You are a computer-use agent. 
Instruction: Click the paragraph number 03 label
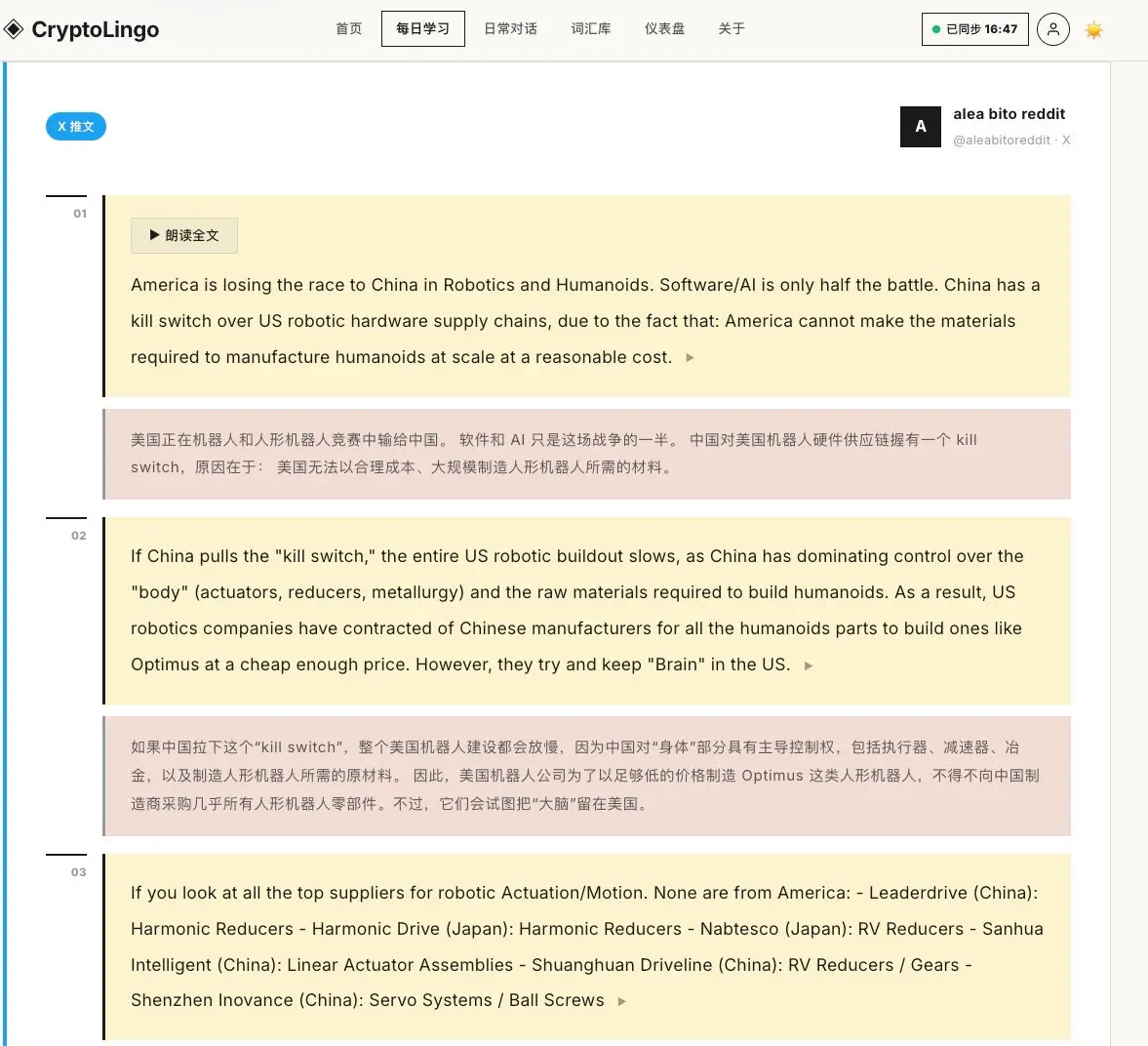click(x=78, y=872)
